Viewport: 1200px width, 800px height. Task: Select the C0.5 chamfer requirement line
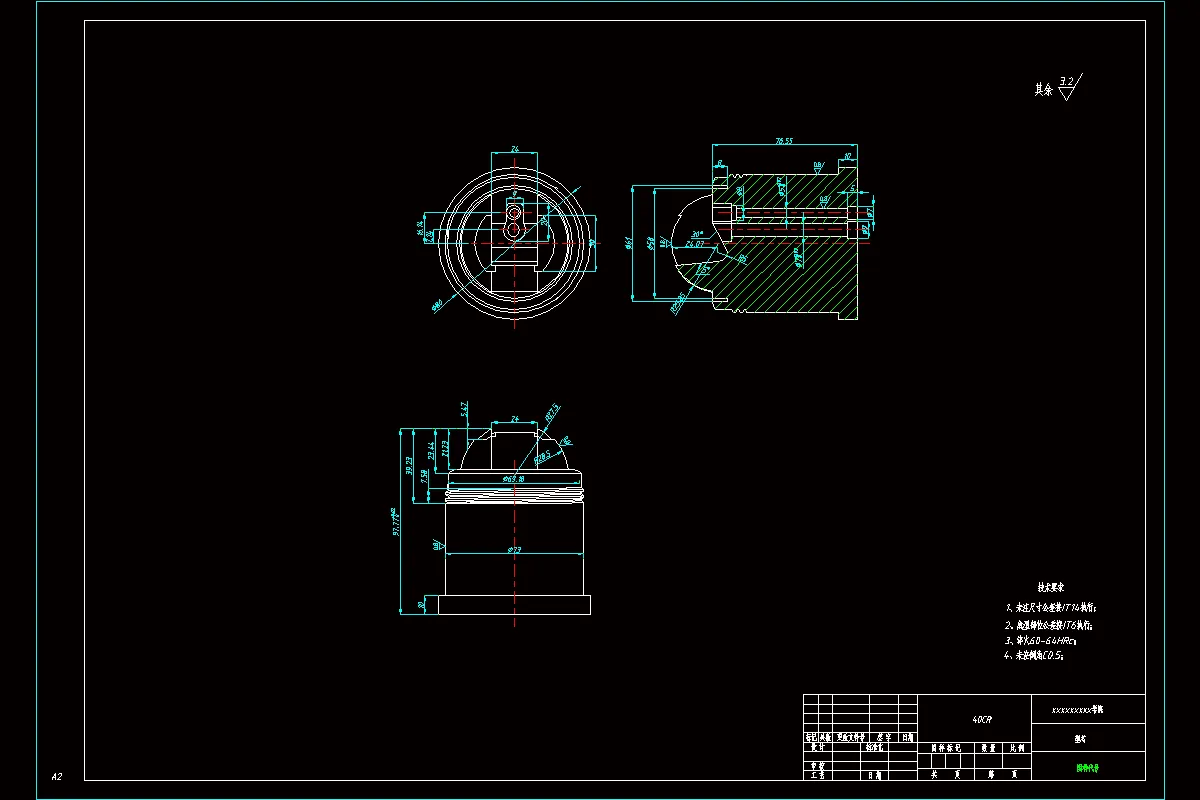tap(1034, 656)
